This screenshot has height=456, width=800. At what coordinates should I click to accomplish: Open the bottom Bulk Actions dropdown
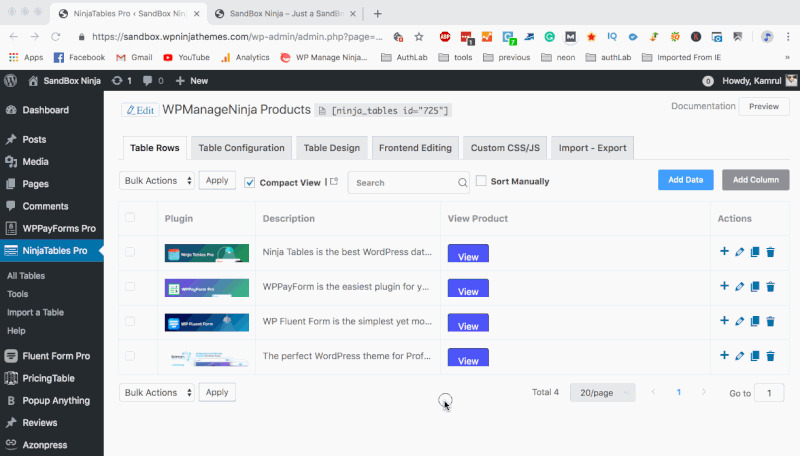point(157,393)
